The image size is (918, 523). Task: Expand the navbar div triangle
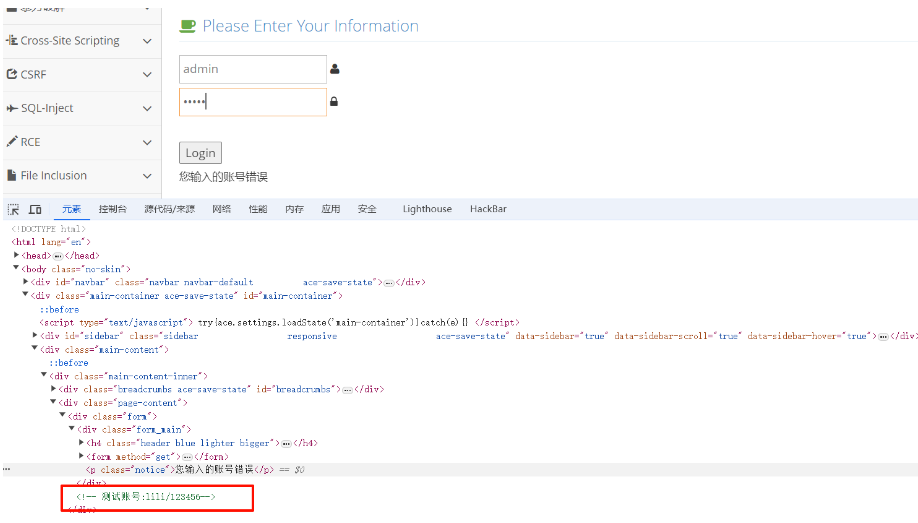click(26, 282)
